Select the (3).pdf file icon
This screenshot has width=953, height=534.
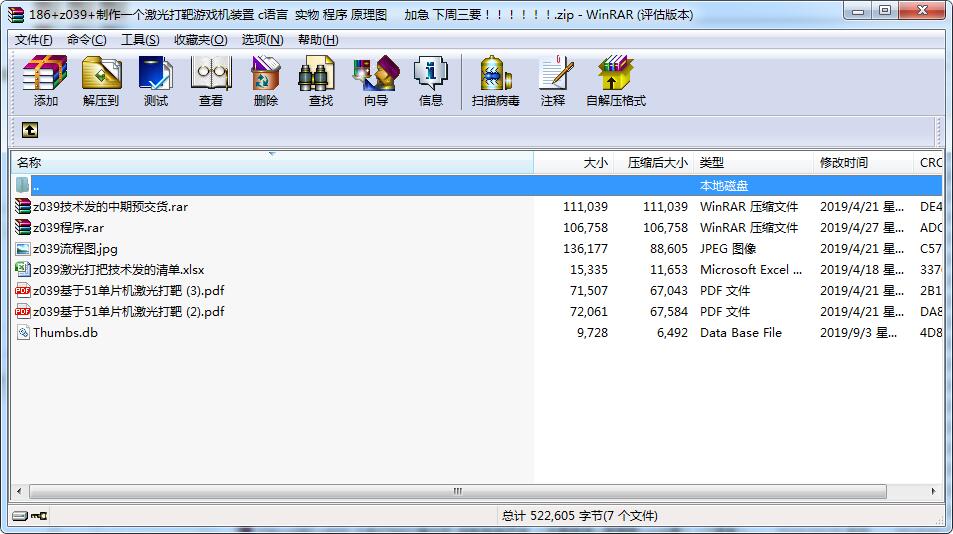click(23, 290)
